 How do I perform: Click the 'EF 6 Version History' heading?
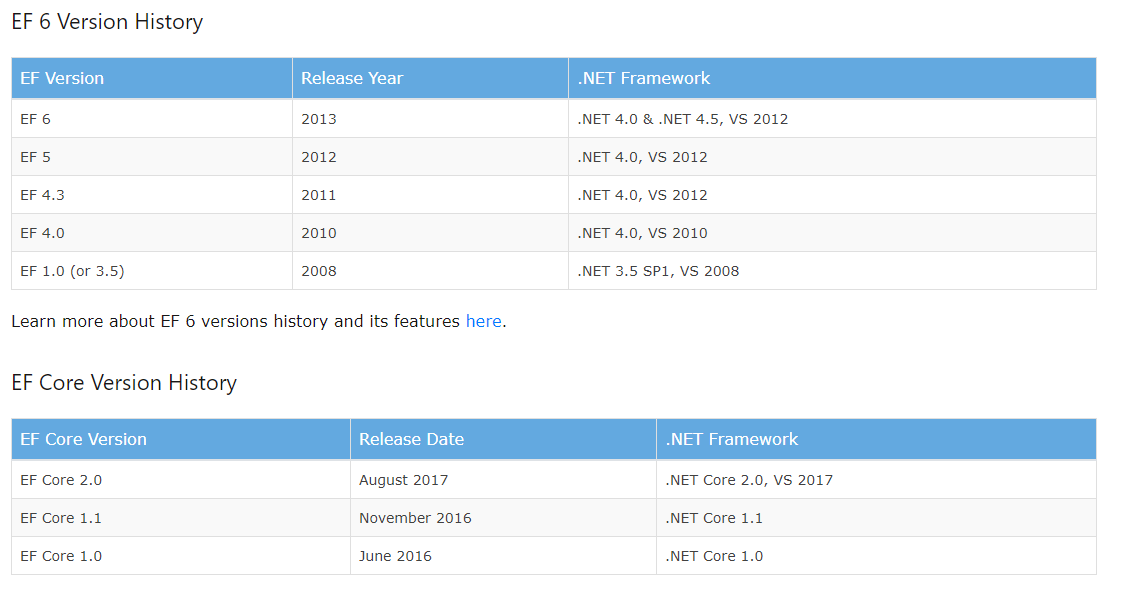(x=107, y=22)
